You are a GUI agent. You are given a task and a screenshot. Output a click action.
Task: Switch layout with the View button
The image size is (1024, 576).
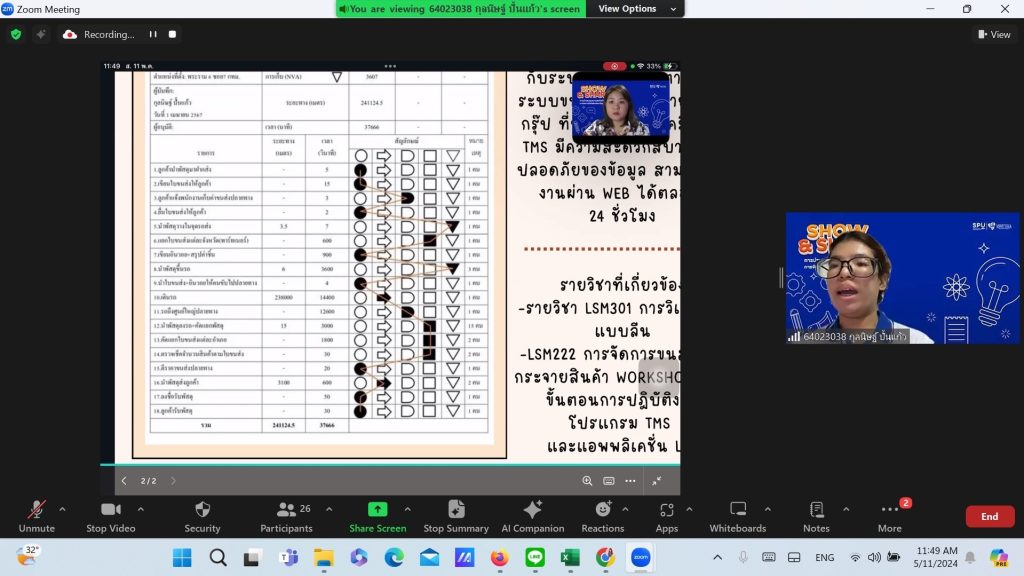(x=994, y=35)
